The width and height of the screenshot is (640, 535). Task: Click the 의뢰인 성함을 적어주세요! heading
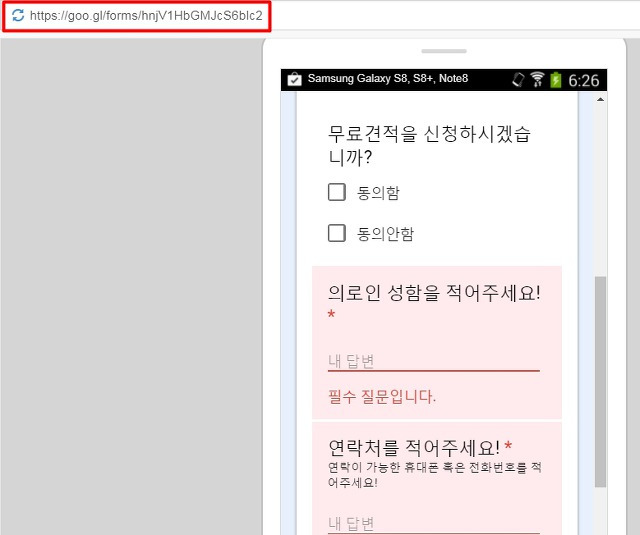point(434,293)
